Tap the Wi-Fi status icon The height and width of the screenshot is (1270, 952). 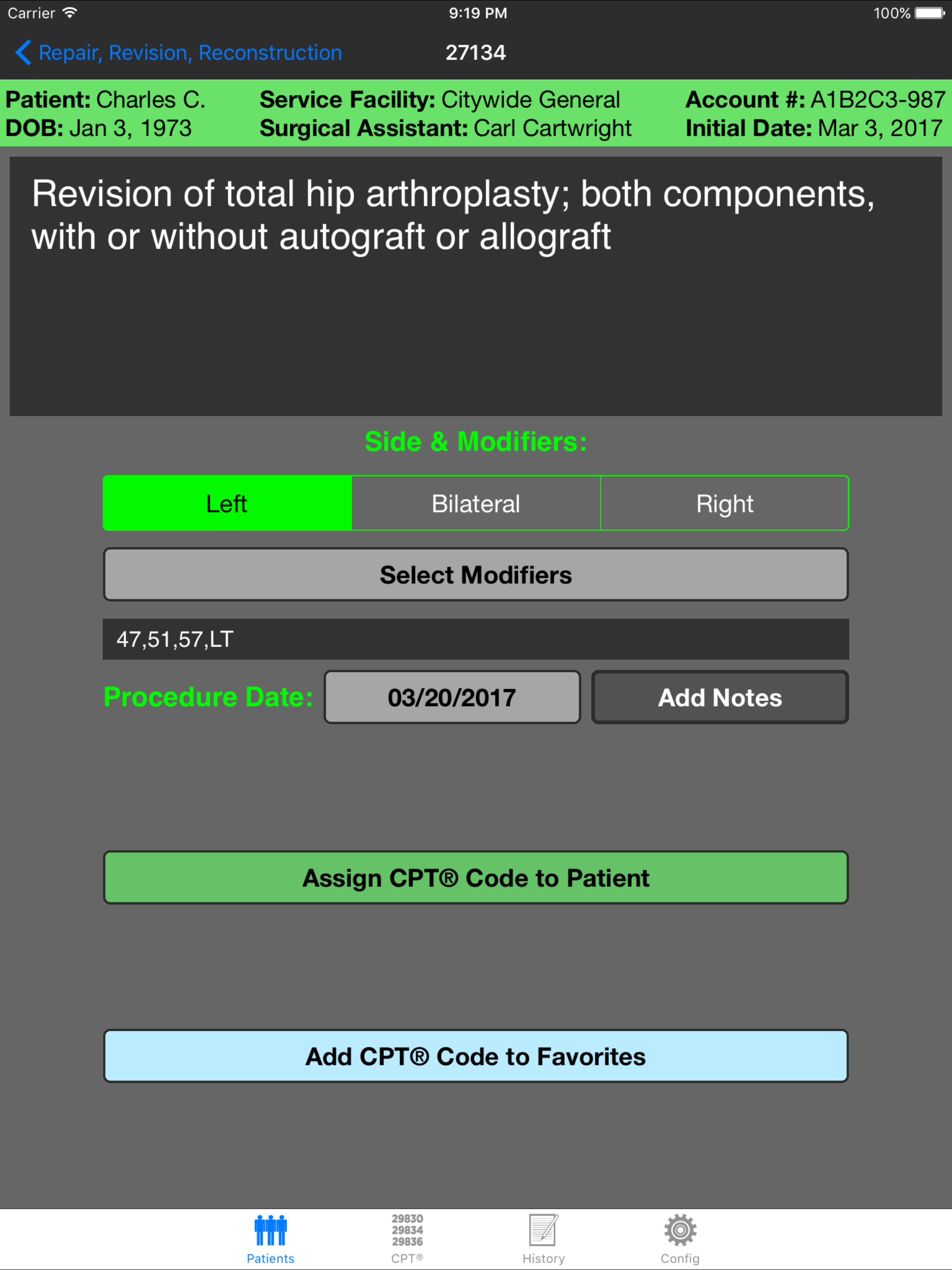[70, 13]
